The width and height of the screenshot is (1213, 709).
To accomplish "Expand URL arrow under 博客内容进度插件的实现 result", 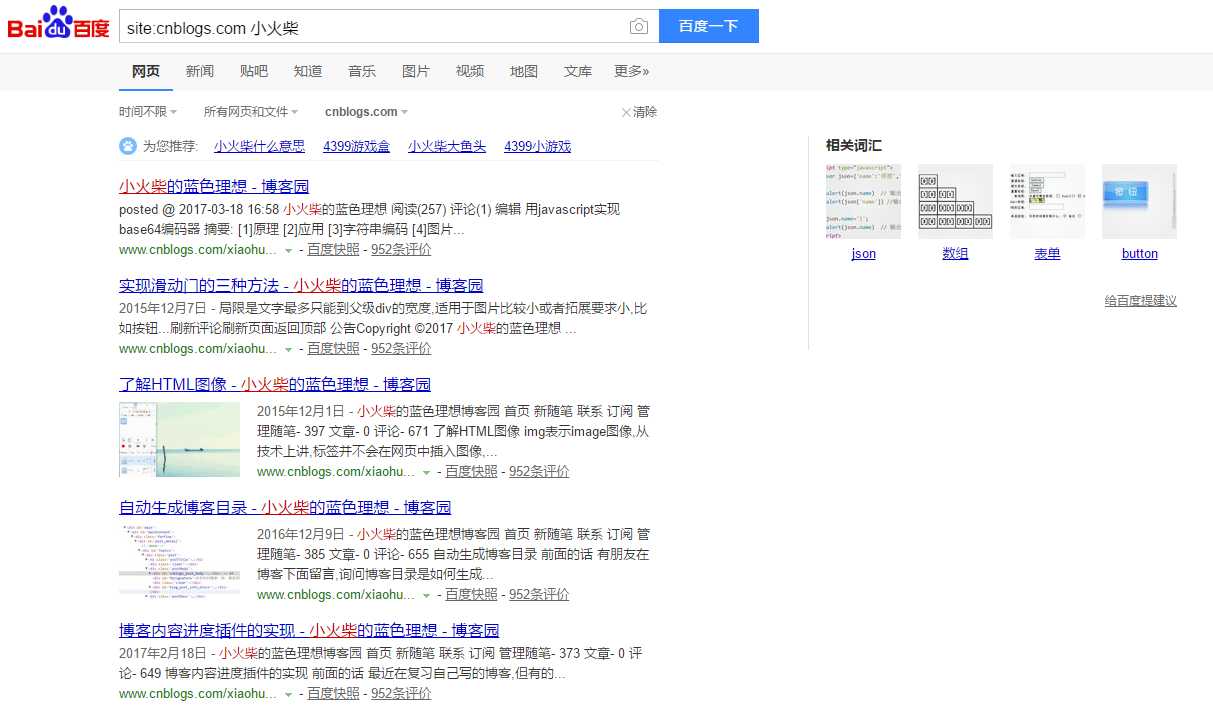I will 289,694.
